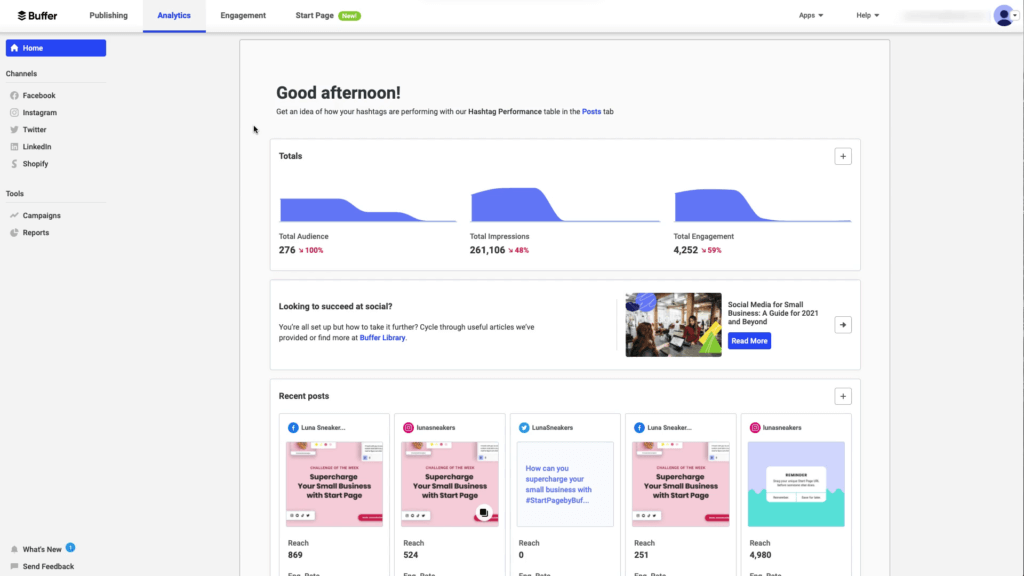This screenshot has height=576, width=1024.
Task: Click the Total Impressions chart
Action: pos(565,204)
